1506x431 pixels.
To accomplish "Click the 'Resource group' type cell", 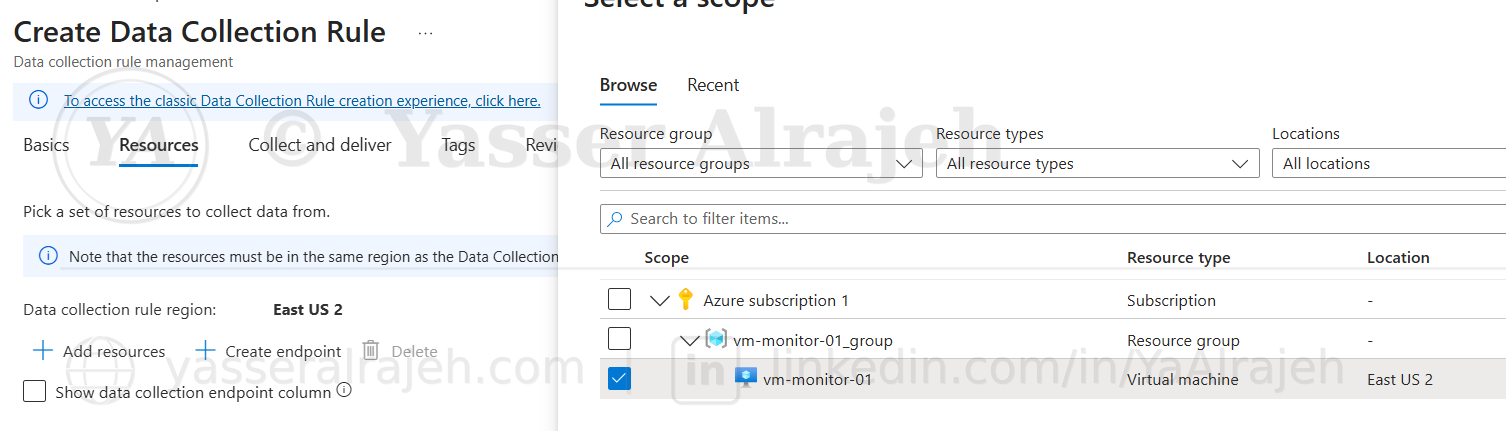I will pos(1183,340).
